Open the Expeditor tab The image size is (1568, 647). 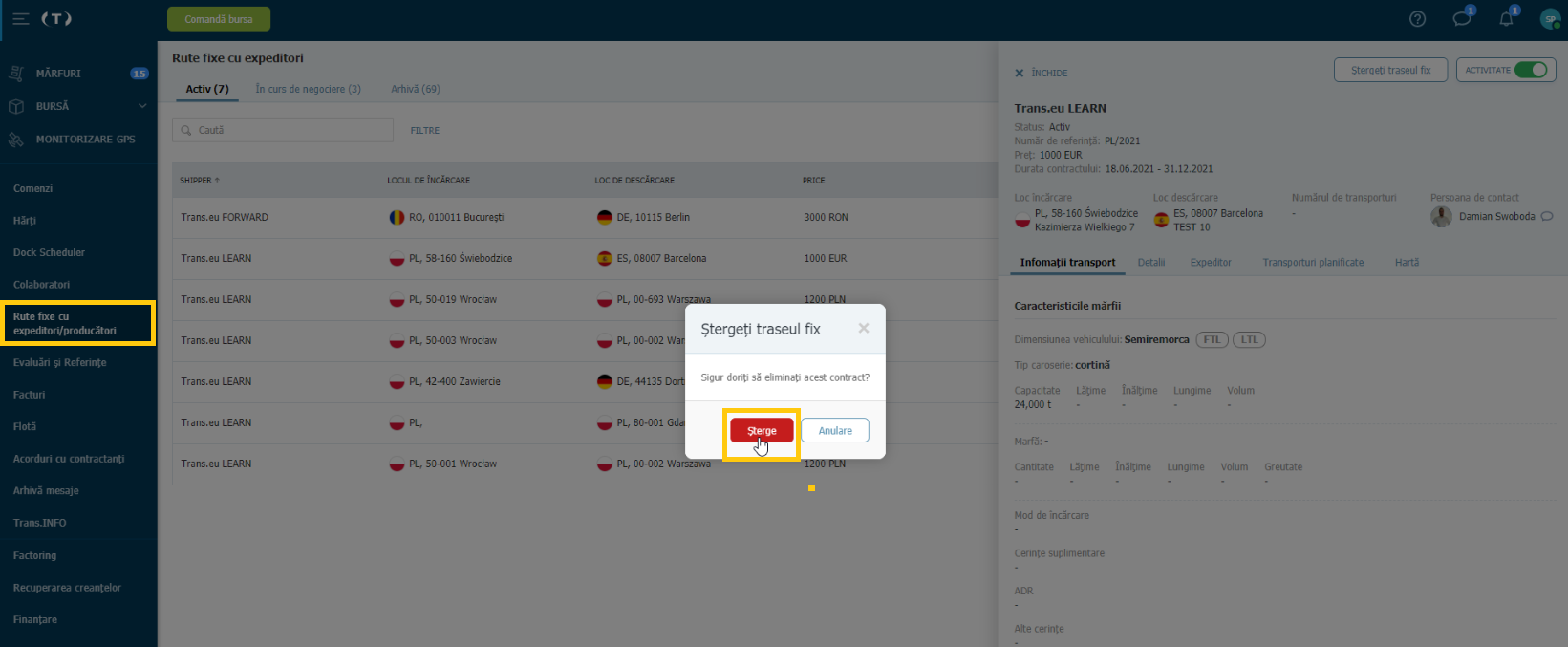1211,262
